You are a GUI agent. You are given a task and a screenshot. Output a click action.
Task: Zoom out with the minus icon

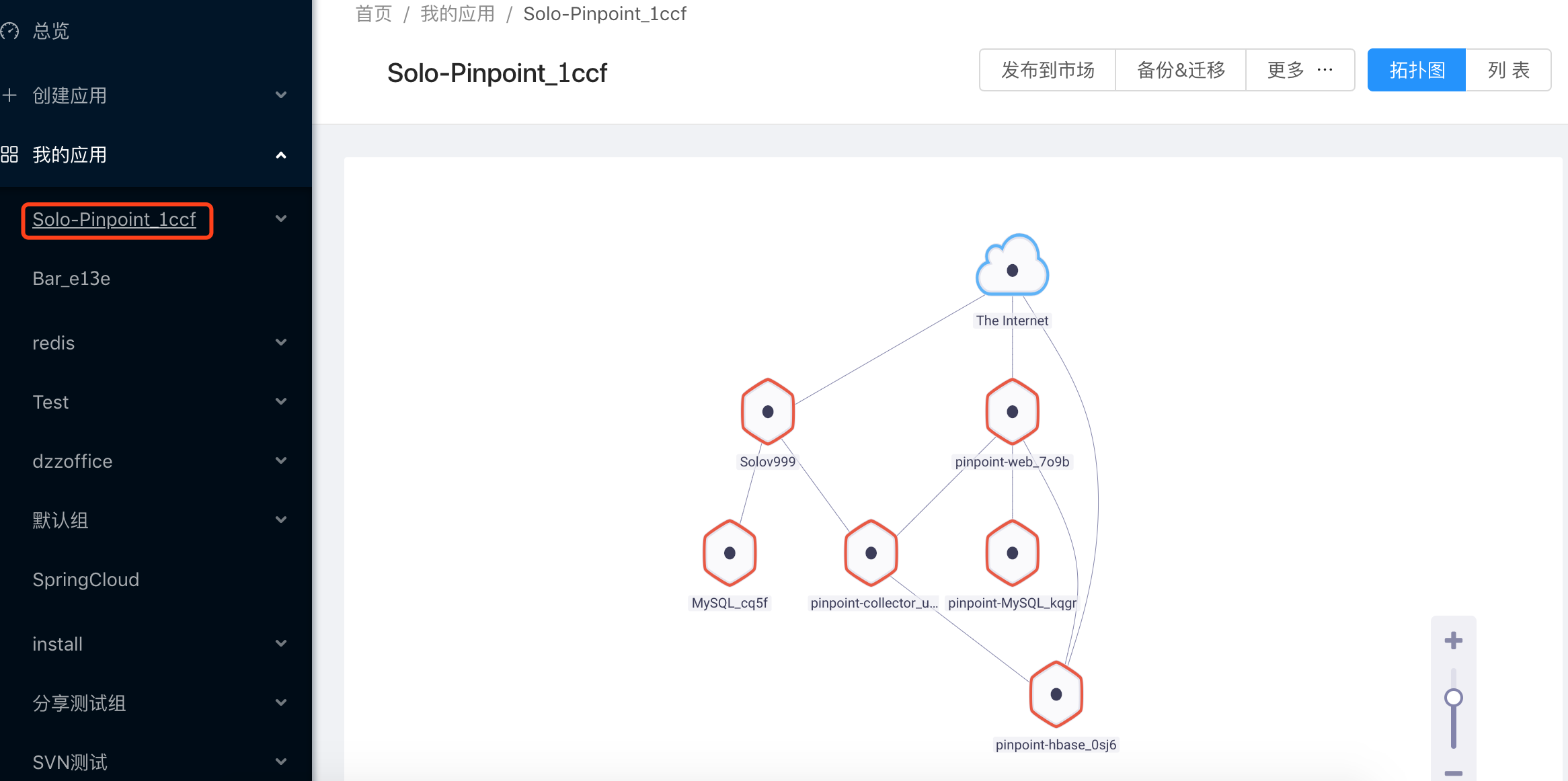pyautogui.click(x=1454, y=773)
